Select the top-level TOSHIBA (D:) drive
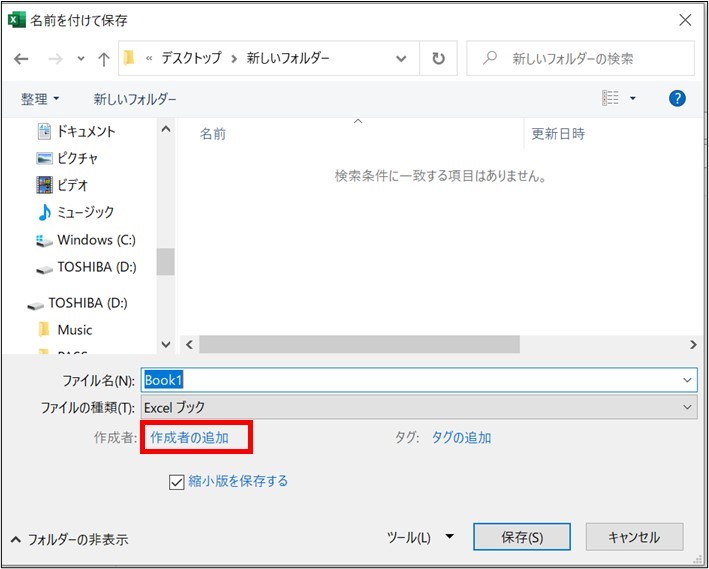Screen dimensions: 709x569 click(x=77, y=303)
